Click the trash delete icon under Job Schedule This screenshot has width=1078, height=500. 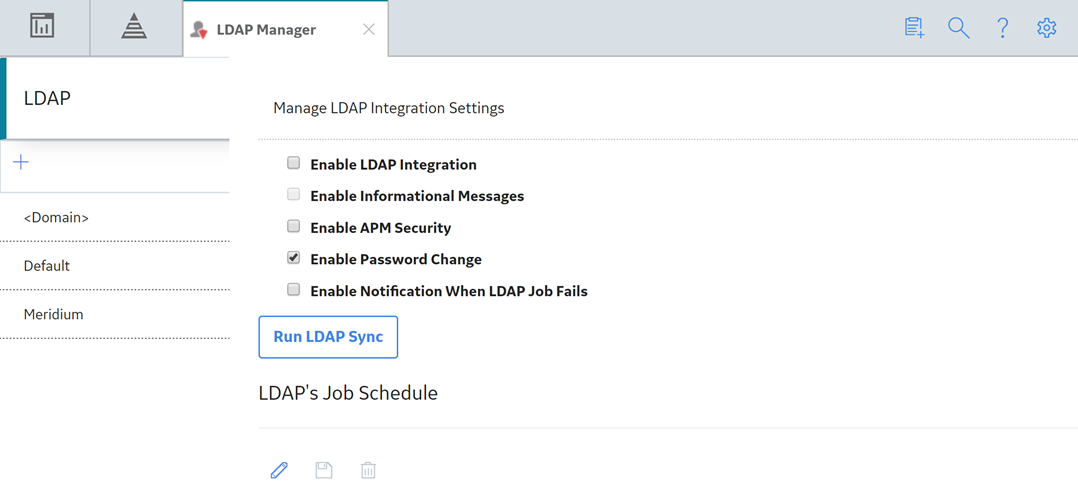(368, 470)
